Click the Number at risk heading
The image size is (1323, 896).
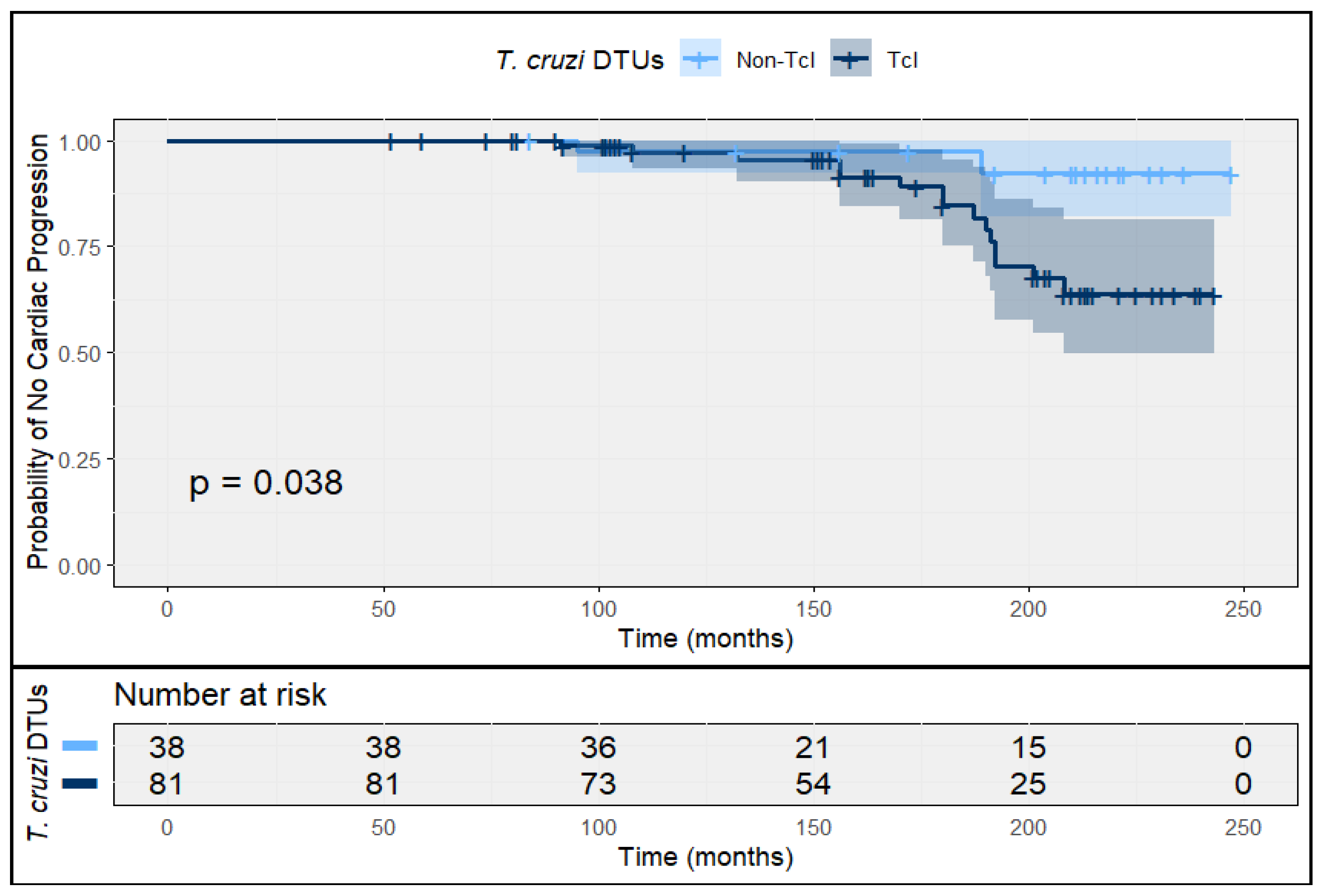pyautogui.click(x=220, y=695)
